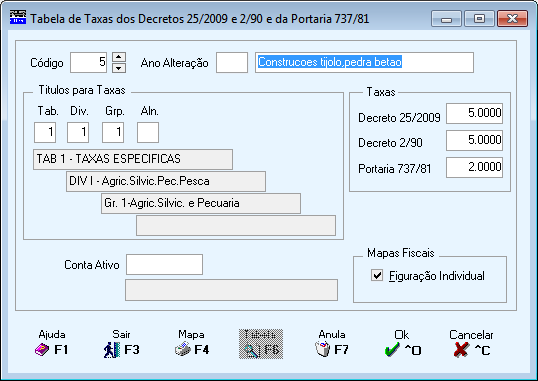Click the Conta Ativo input field
This screenshot has width=538, height=381.
pyautogui.click(x=164, y=264)
